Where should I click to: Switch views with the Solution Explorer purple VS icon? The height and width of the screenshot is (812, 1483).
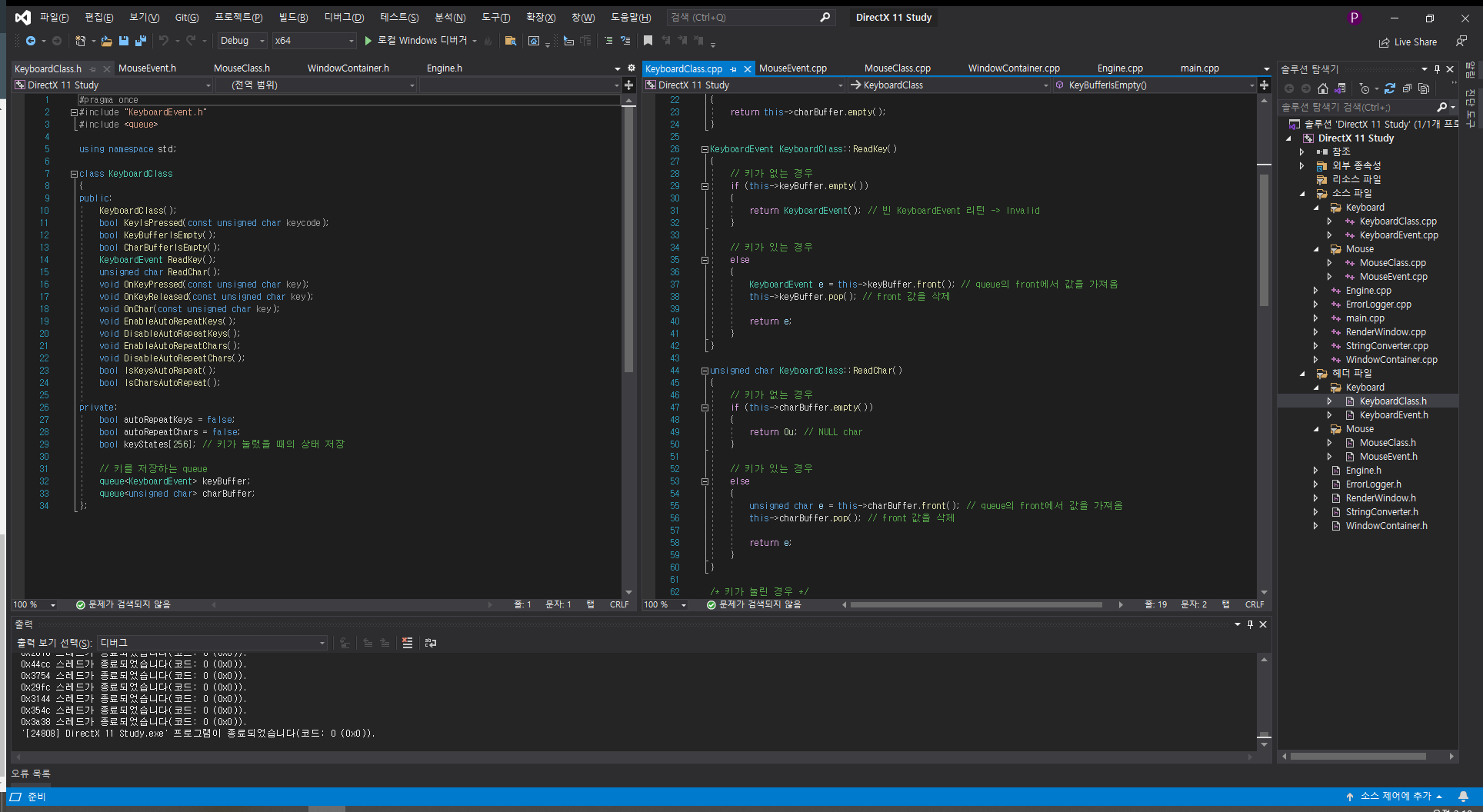(1341, 88)
